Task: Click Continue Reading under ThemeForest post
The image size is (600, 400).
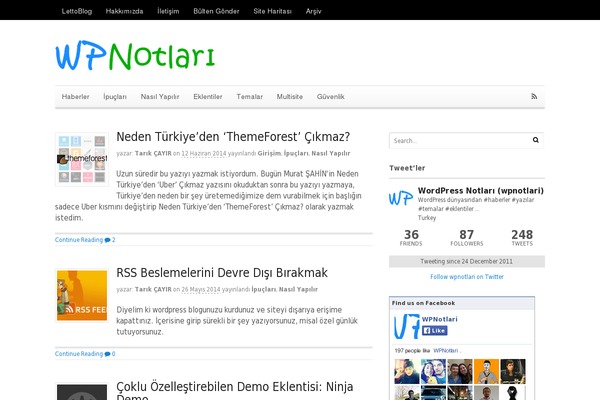Action: [79, 240]
